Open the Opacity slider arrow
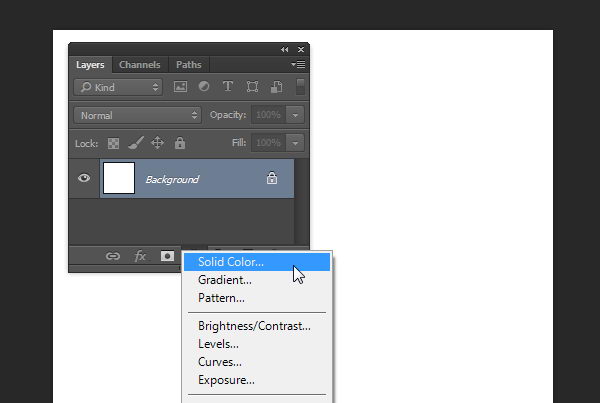This screenshot has height=403, width=600. [x=295, y=115]
